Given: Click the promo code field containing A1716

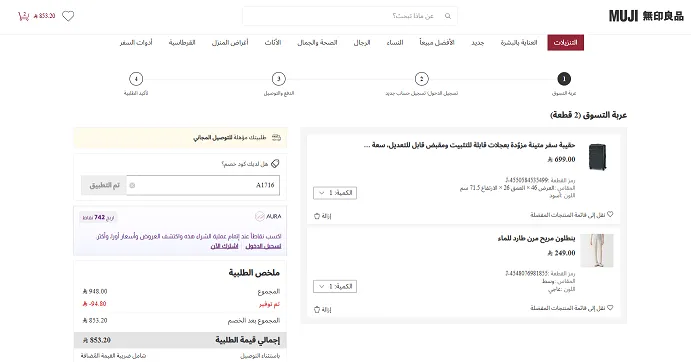Looking at the screenshot, I should pyautogui.click(x=203, y=185).
